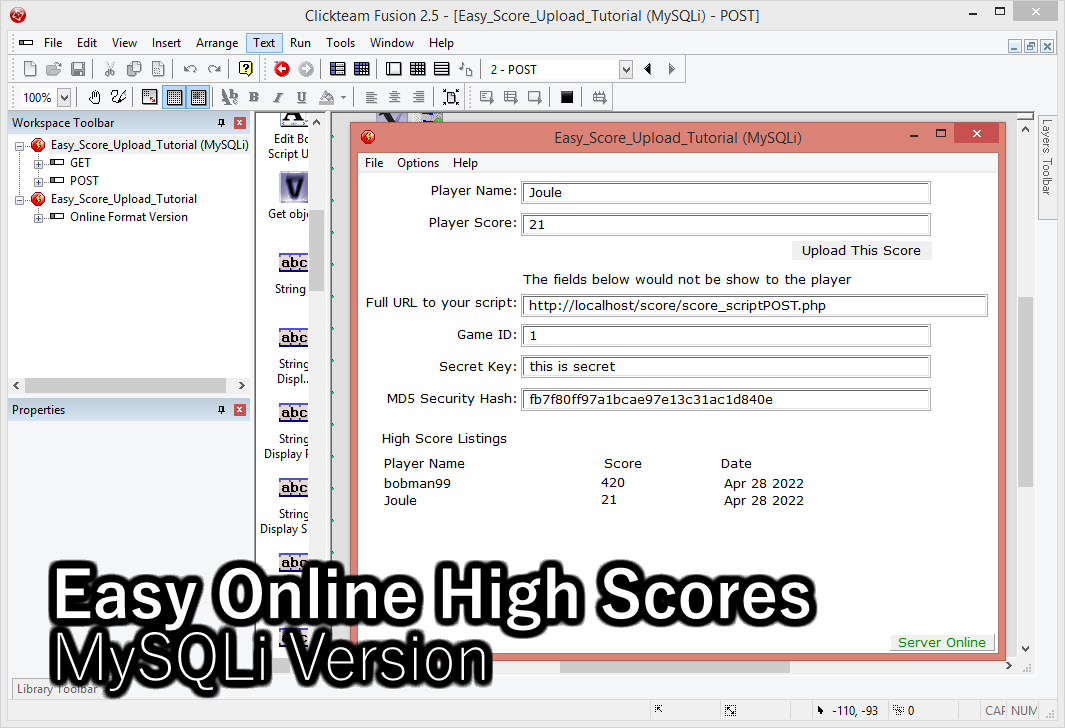Click the Workspace Toolbar horizontal scrollbar

coord(126,386)
